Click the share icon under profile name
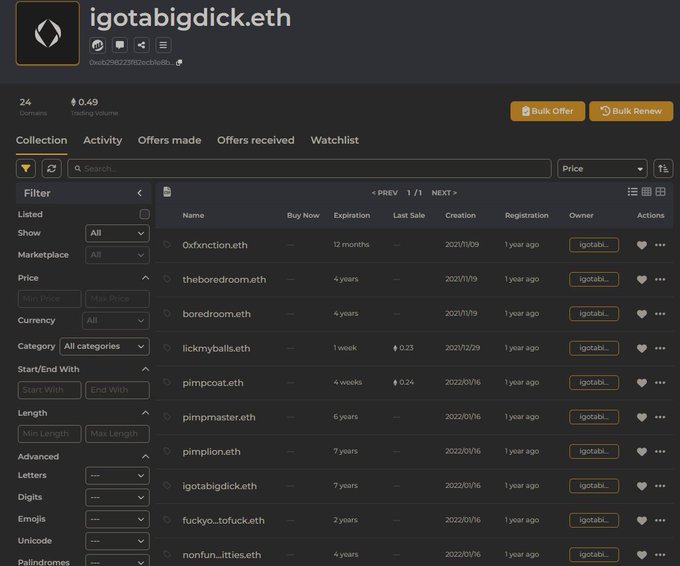 click(141, 45)
